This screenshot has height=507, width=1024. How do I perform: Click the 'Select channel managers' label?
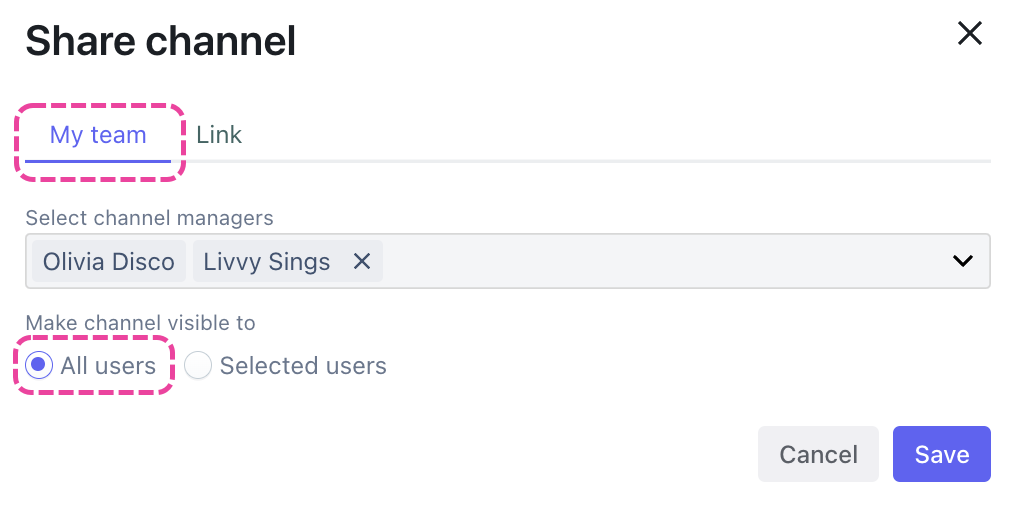[x=149, y=217]
